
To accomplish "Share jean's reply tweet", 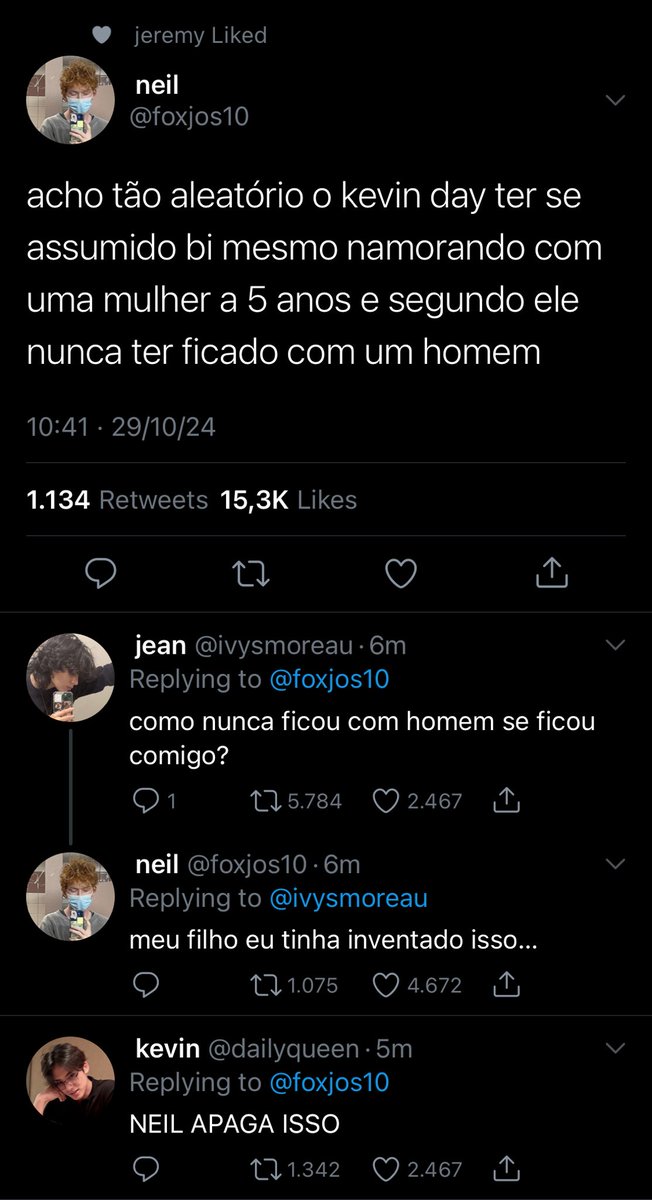I will pyautogui.click(x=506, y=800).
